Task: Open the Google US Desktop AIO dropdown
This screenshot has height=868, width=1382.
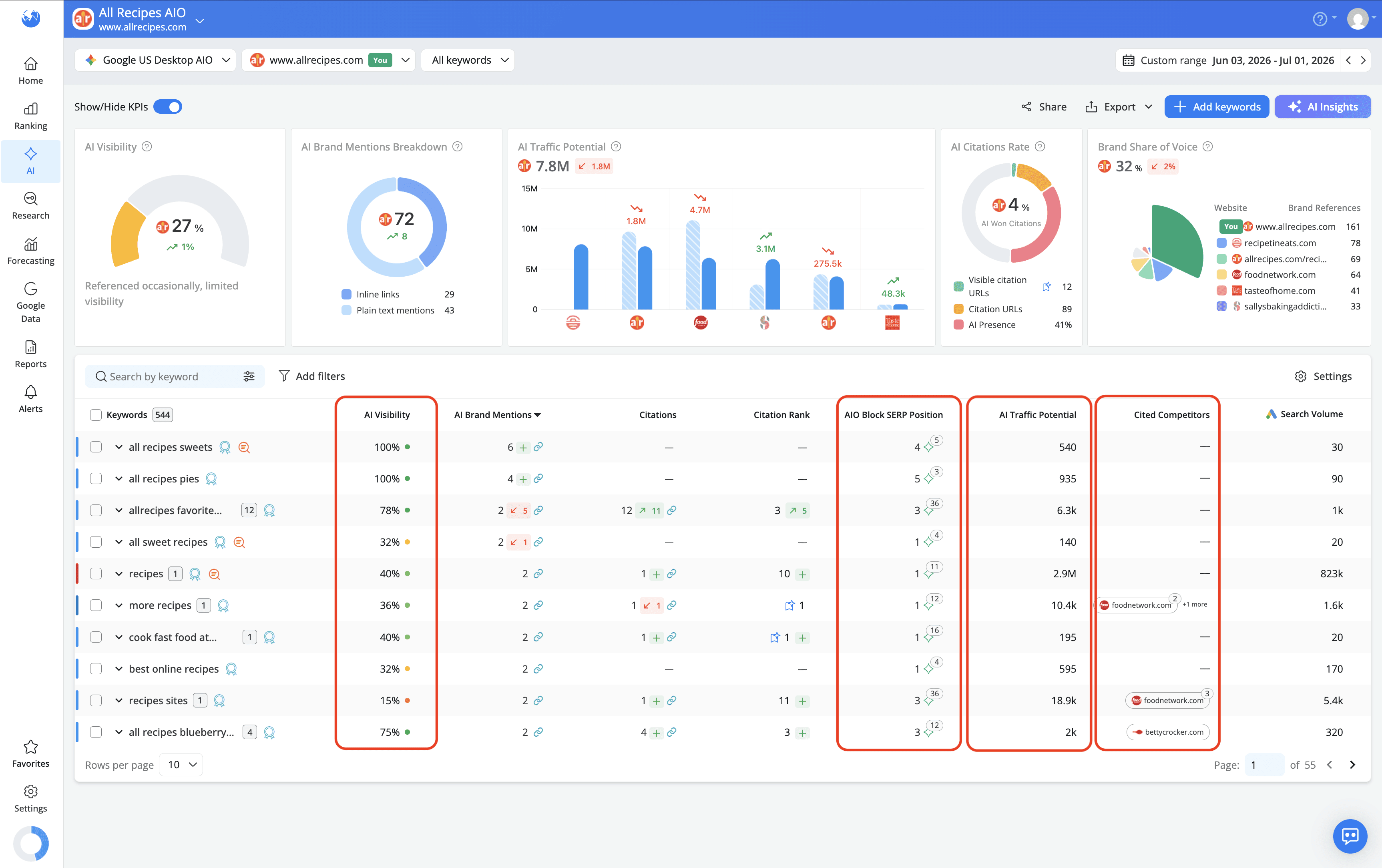Action: tap(155, 60)
